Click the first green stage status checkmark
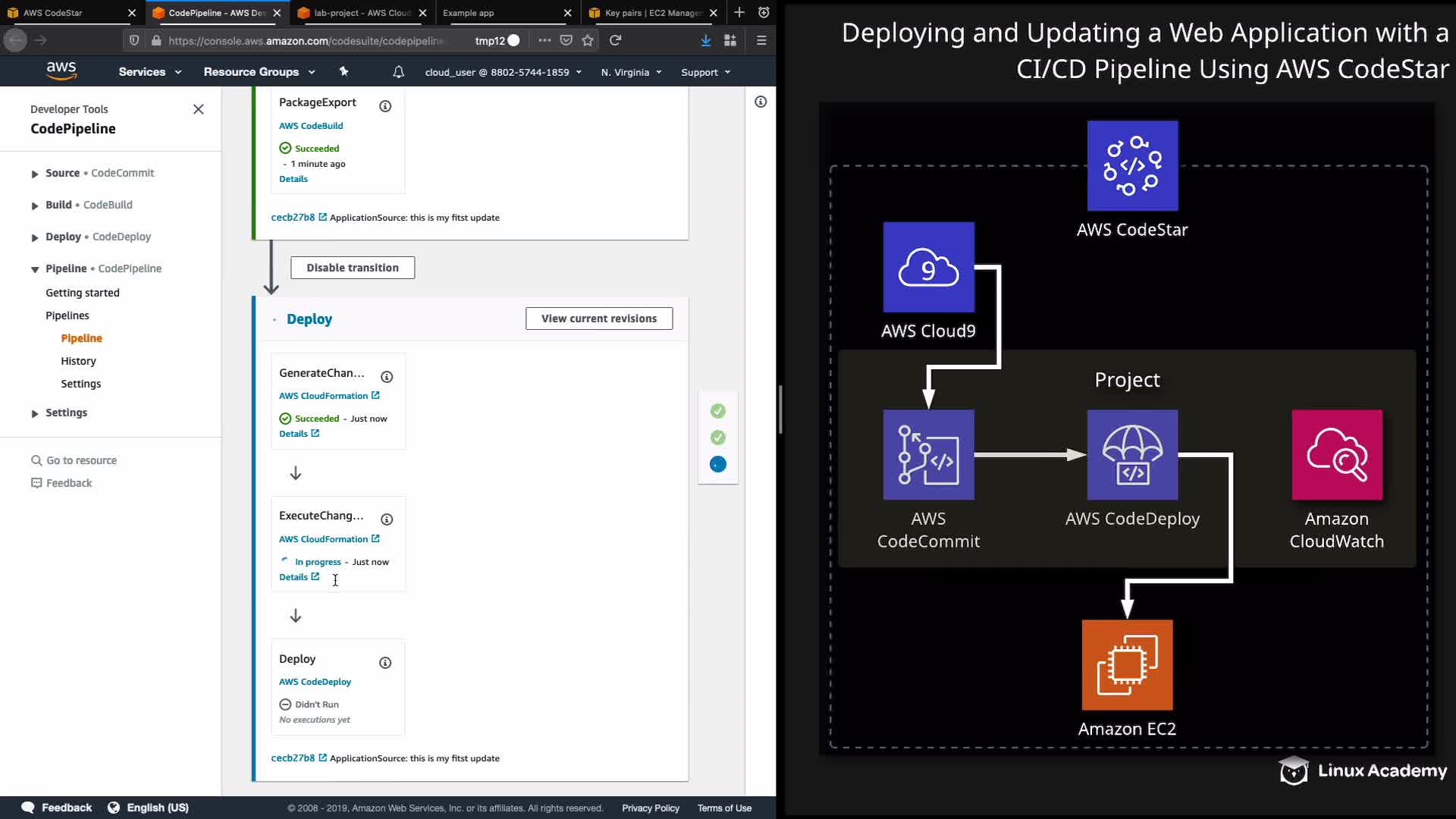Viewport: 1456px width, 819px height. 717,411
